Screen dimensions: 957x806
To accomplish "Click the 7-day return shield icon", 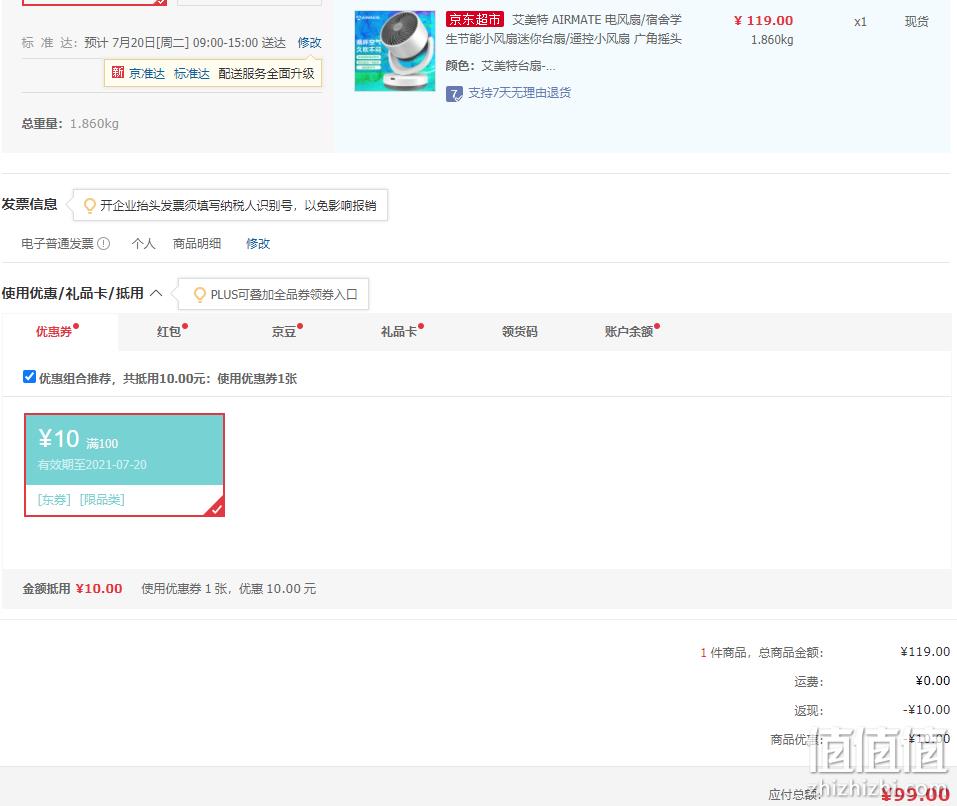I will tap(454, 93).
